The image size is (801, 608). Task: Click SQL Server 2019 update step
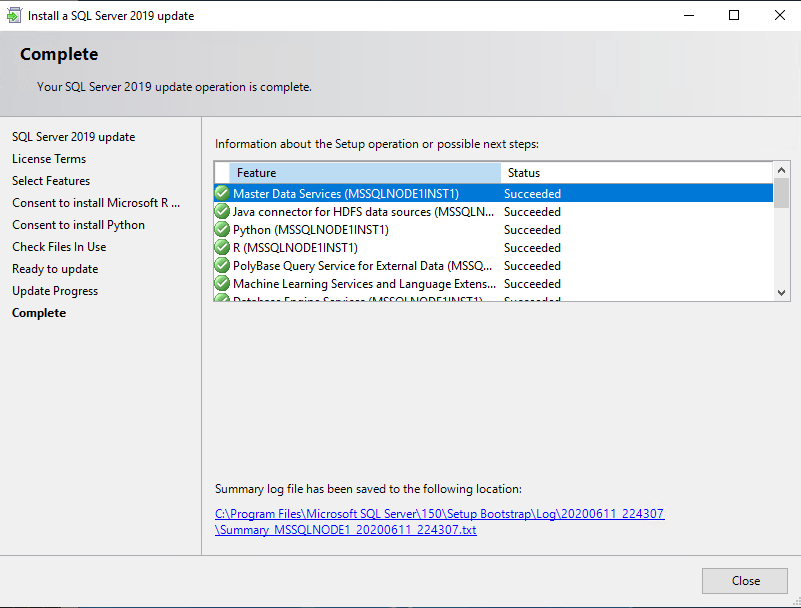tap(74, 137)
